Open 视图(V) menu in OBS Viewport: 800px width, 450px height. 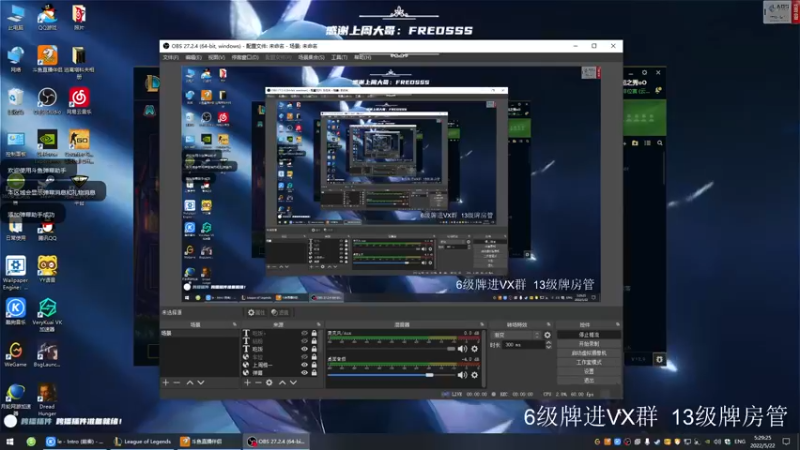pyautogui.click(x=216, y=58)
